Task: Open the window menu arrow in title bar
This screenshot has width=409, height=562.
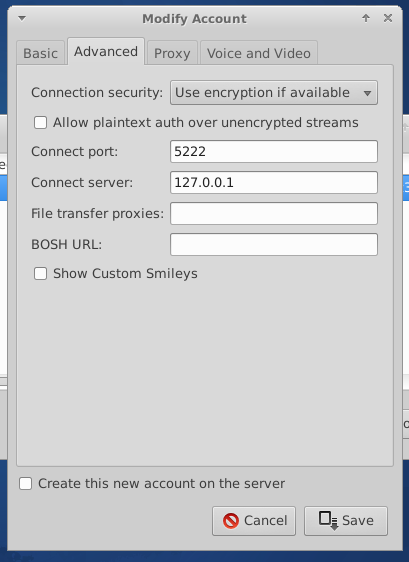Action: [22, 18]
